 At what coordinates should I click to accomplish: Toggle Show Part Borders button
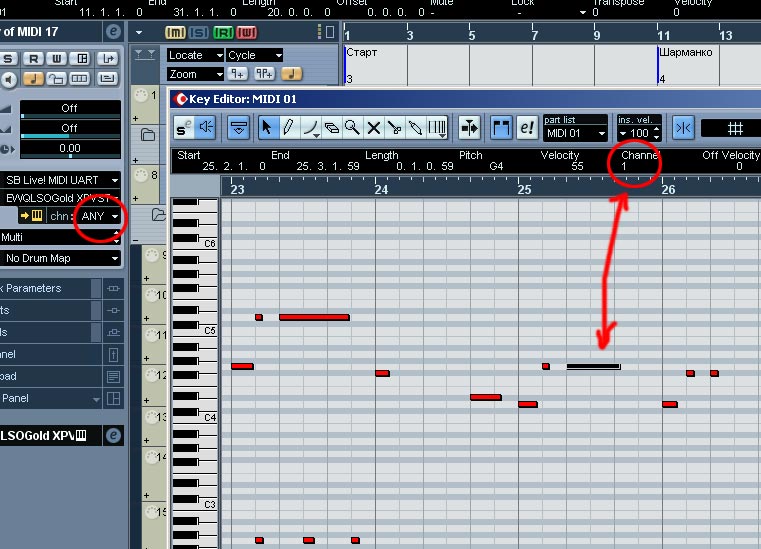pyautogui.click(x=501, y=128)
